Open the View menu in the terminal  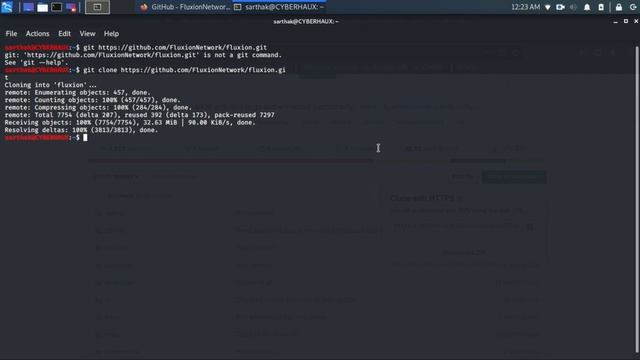87,33
